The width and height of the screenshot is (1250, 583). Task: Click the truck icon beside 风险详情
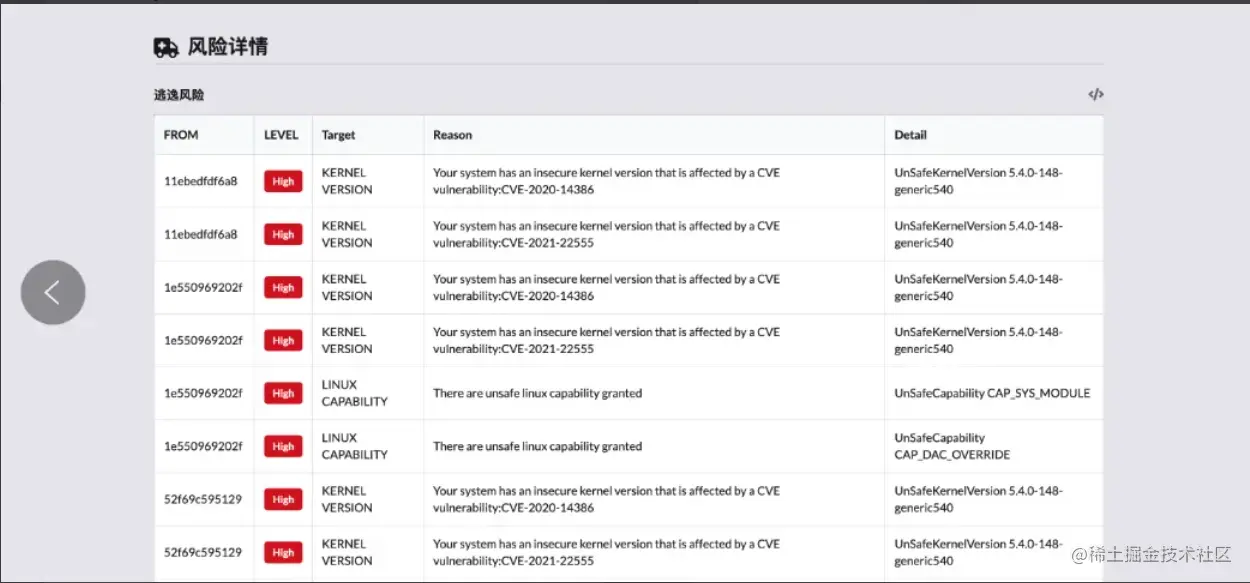tap(166, 47)
